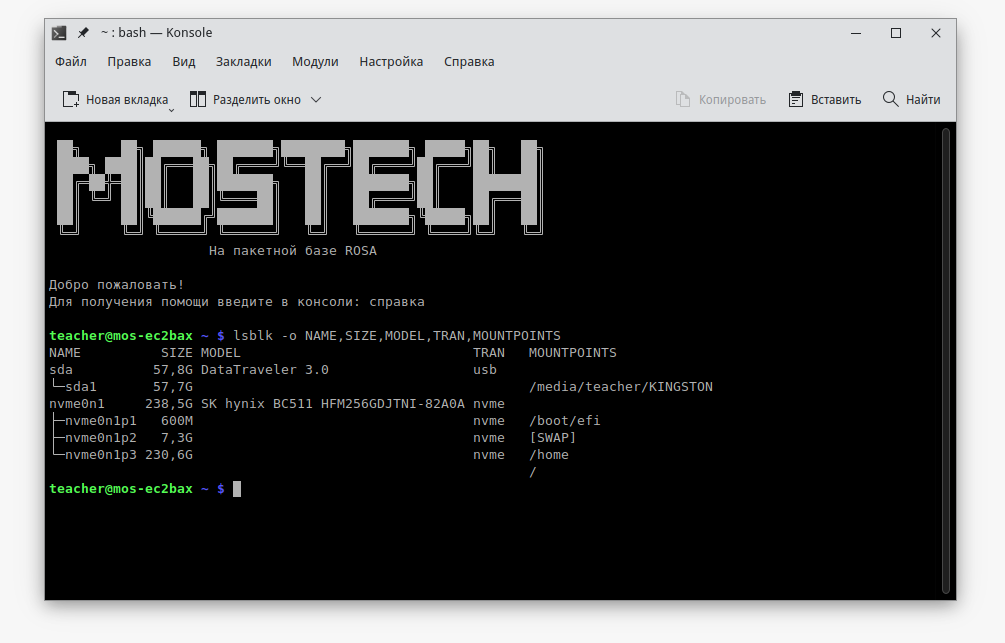Screen dimensions: 1005x643
Task: Click the 'nvme0n1p2' partition row name
Action: (x=101, y=438)
